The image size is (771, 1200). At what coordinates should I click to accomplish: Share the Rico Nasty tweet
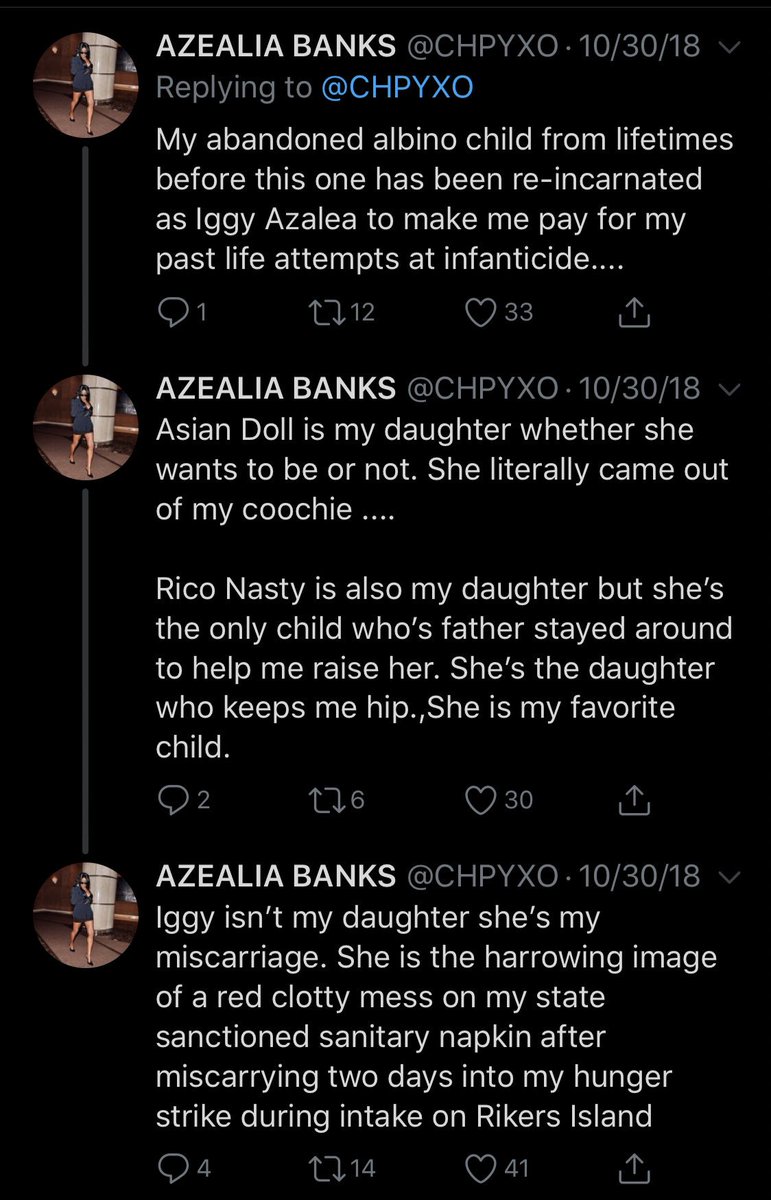pyautogui.click(x=634, y=800)
